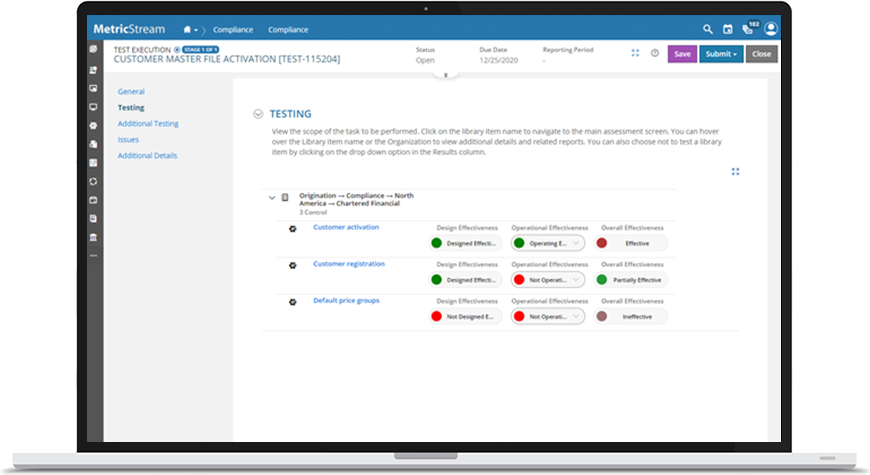
Task: Click the expand icon above the controls table
Action: [x=735, y=172]
